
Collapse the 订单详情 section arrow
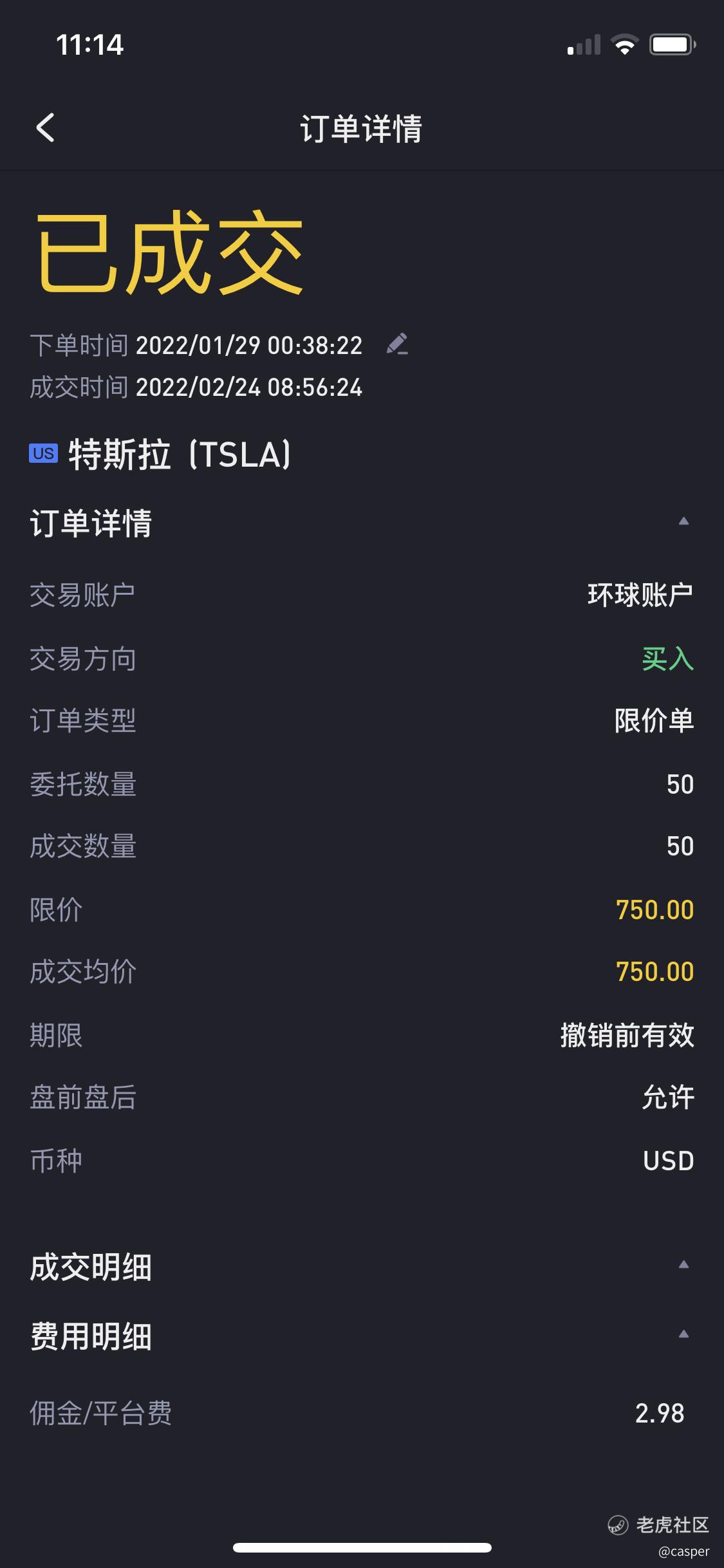click(x=683, y=521)
